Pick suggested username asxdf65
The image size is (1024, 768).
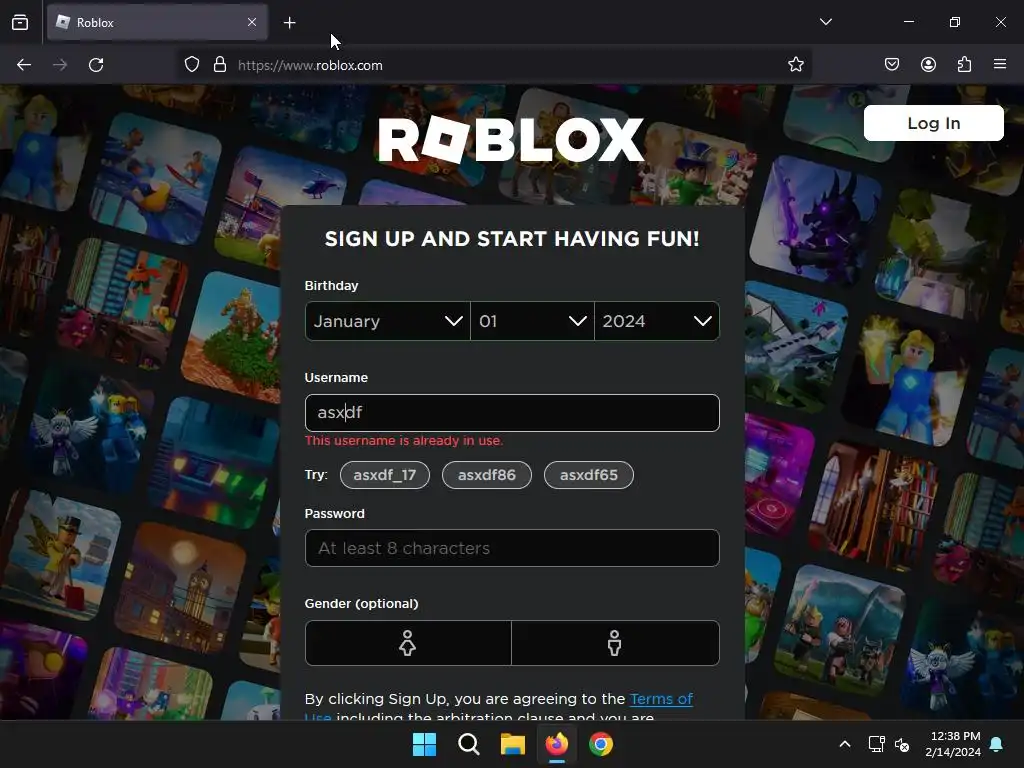coord(588,475)
